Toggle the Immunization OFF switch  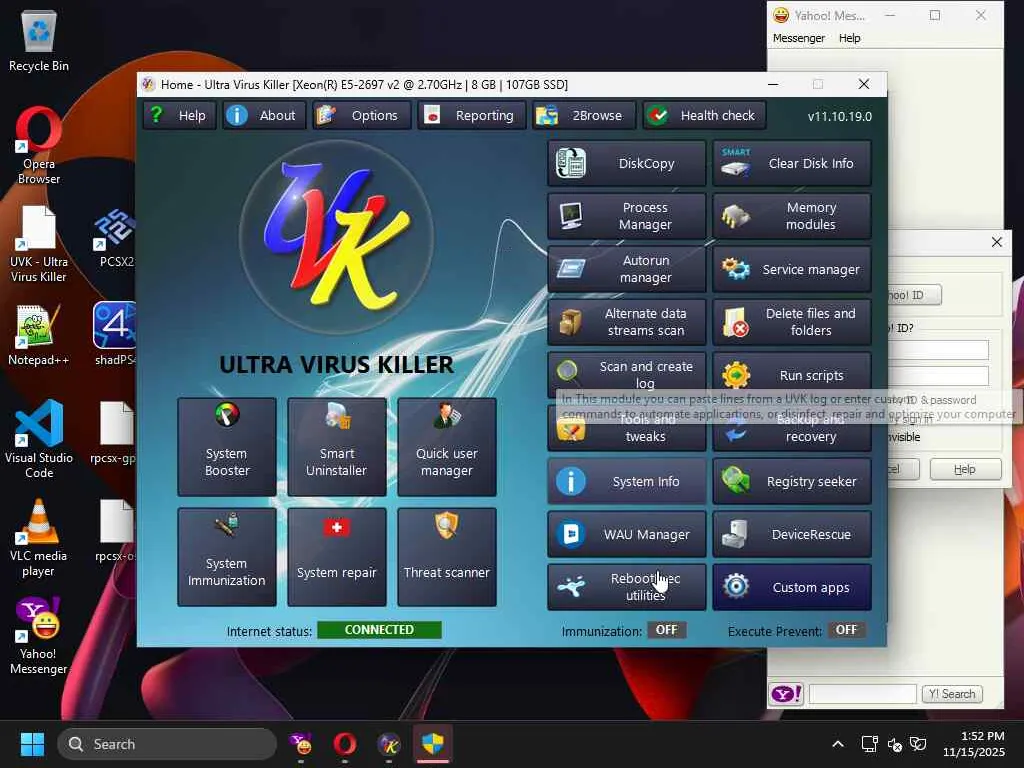[666, 630]
